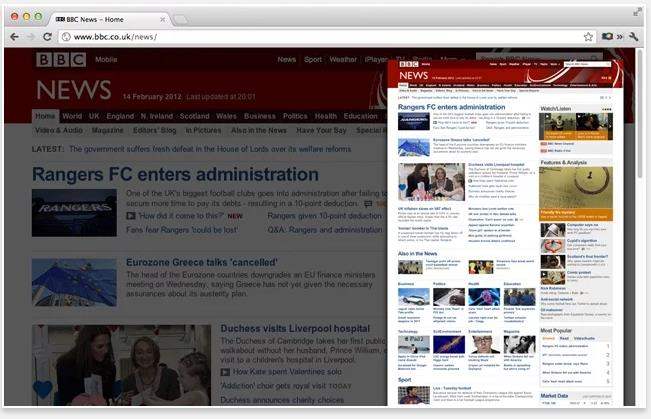The image size is (651, 419).
Task: Click the comments speech bubble after Rangers summary
Action: tap(368, 204)
